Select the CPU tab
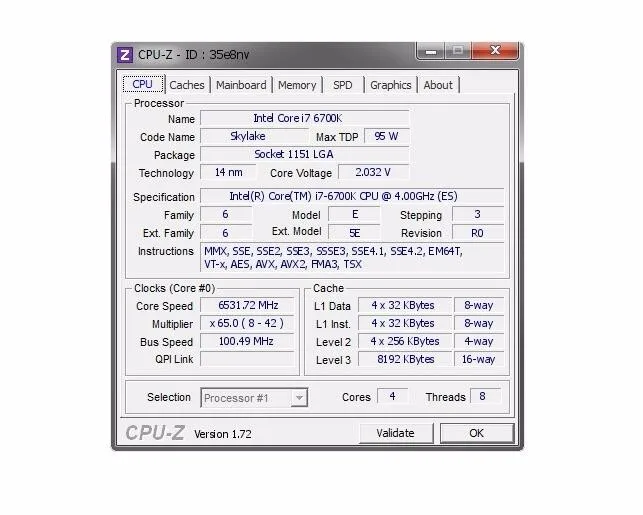This screenshot has height=515, width=643. pyautogui.click(x=143, y=84)
